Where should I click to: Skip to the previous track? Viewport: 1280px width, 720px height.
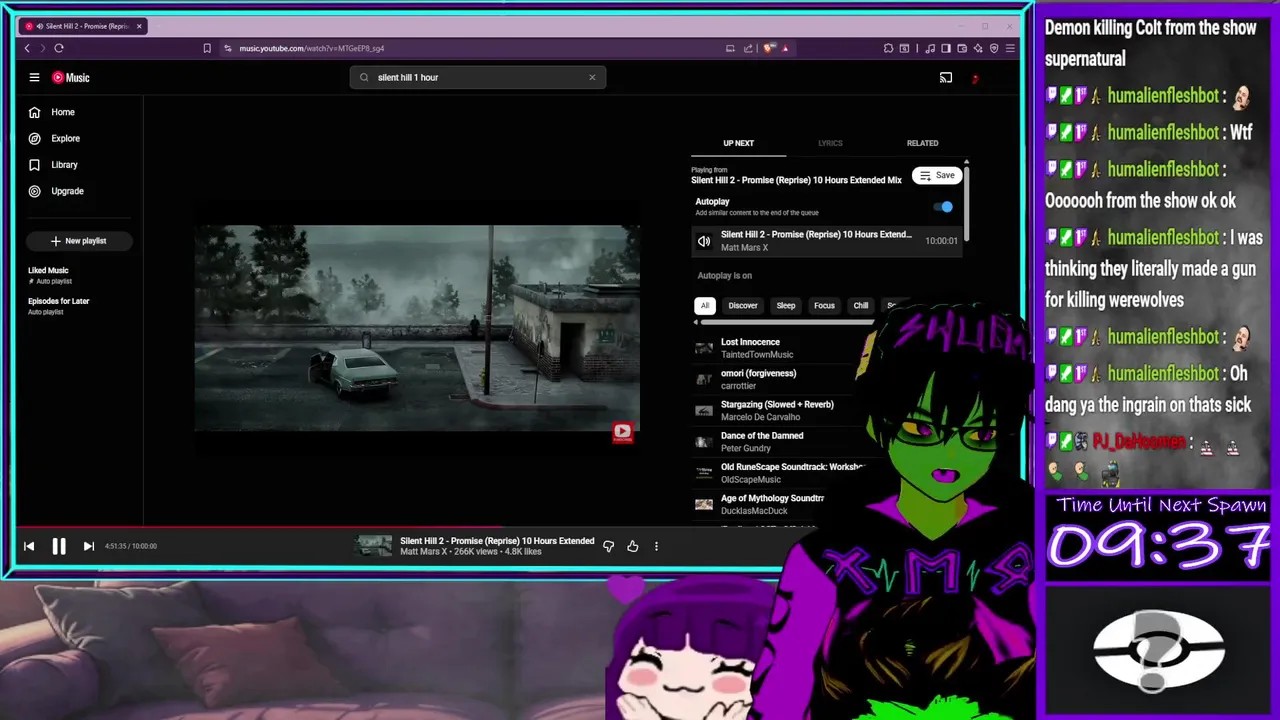29,546
